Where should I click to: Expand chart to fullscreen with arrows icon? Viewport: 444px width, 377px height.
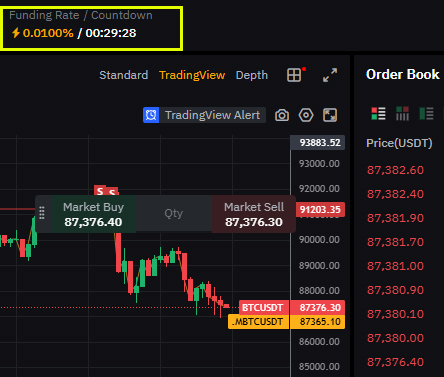tap(330, 75)
